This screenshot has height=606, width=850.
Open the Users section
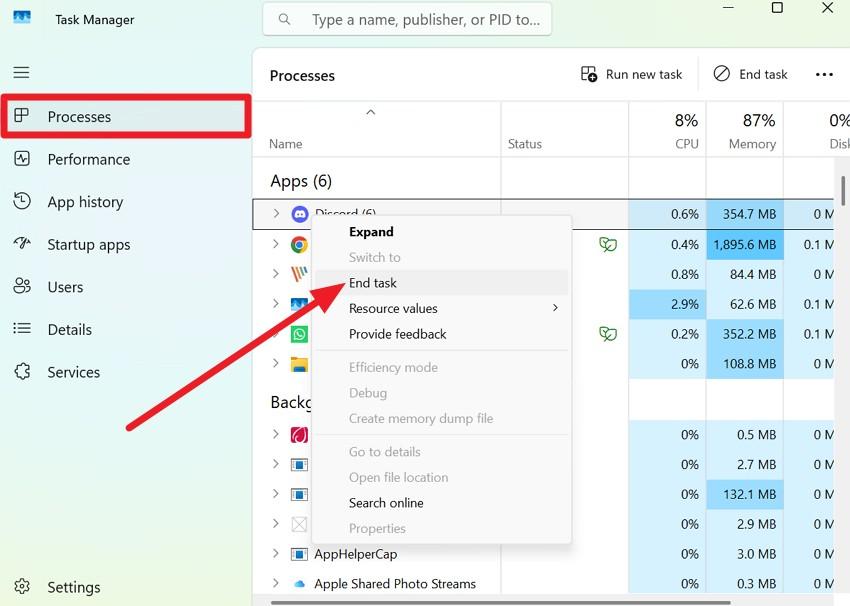(x=65, y=287)
